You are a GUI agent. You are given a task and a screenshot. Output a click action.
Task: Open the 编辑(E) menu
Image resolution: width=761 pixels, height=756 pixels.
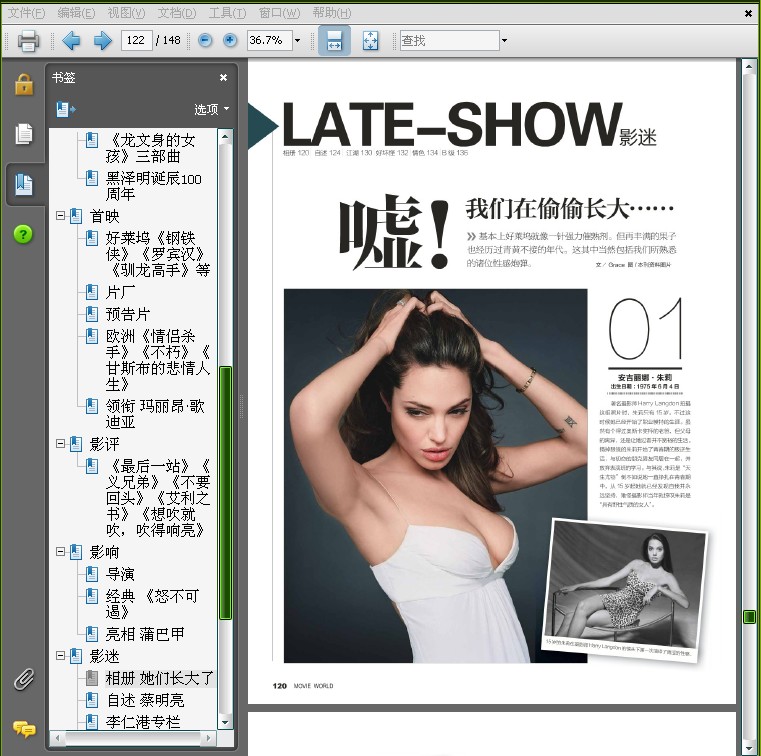76,13
